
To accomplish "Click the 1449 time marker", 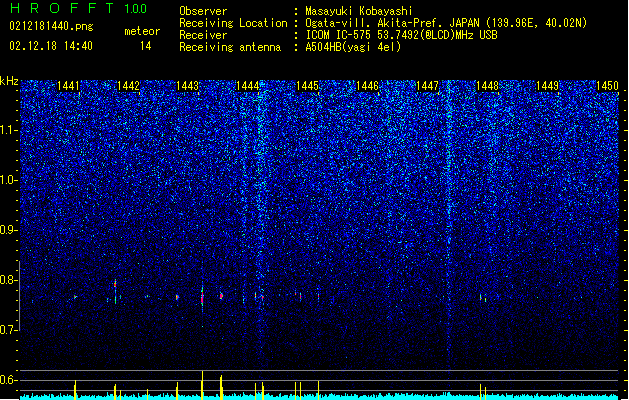I will pos(547,86).
